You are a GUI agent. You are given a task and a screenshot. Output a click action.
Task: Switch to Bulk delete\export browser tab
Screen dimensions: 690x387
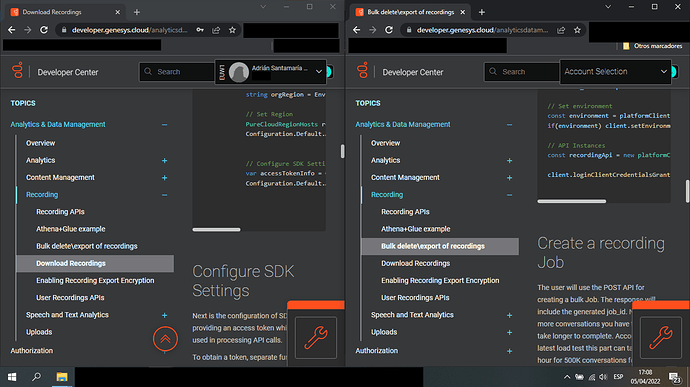tap(410, 12)
